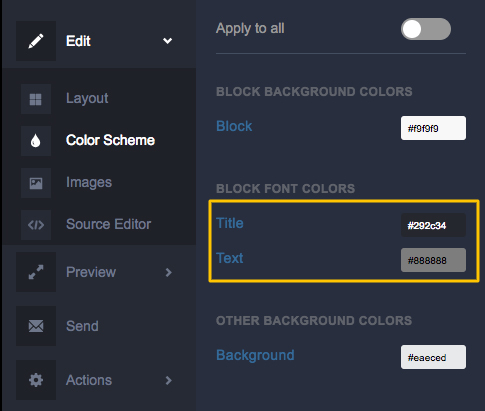Toggle the Apply to all switch
Screen dimensions: 485x411
(x=426, y=29)
